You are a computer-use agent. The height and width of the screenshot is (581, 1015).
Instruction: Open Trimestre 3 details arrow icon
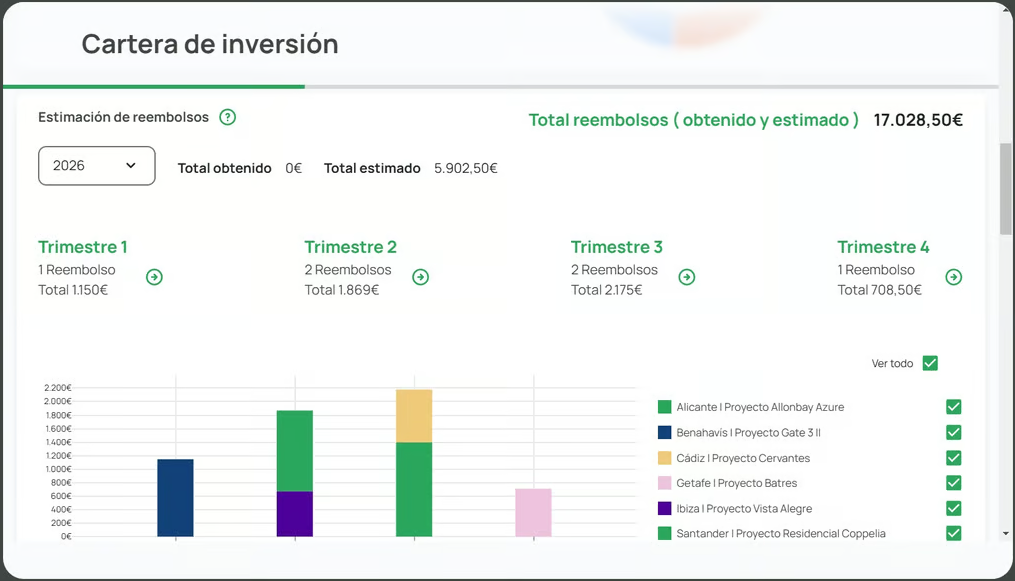click(687, 277)
